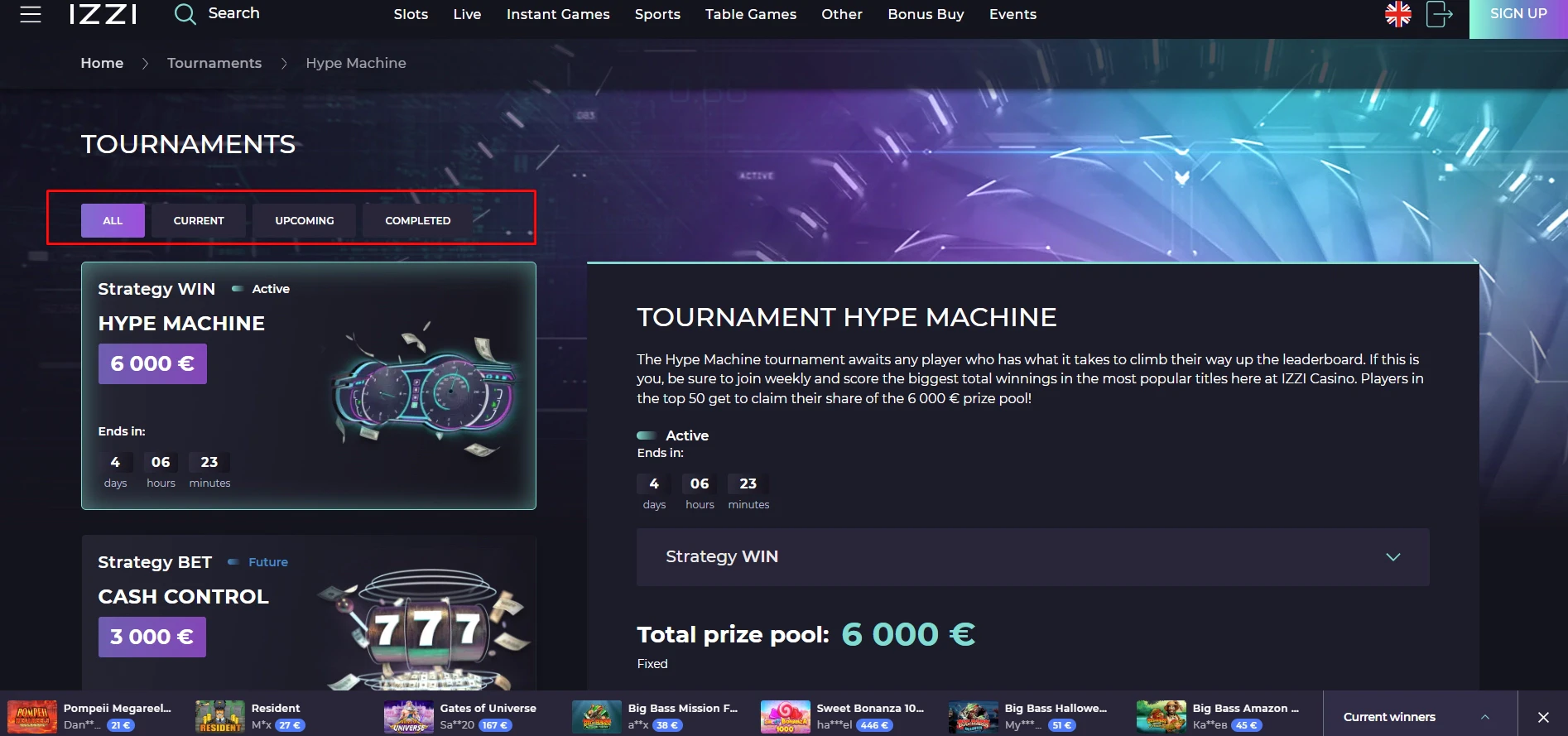Select the COMPLETED tournaments tab
The image size is (1568, 736).
(x=418, y=221)
